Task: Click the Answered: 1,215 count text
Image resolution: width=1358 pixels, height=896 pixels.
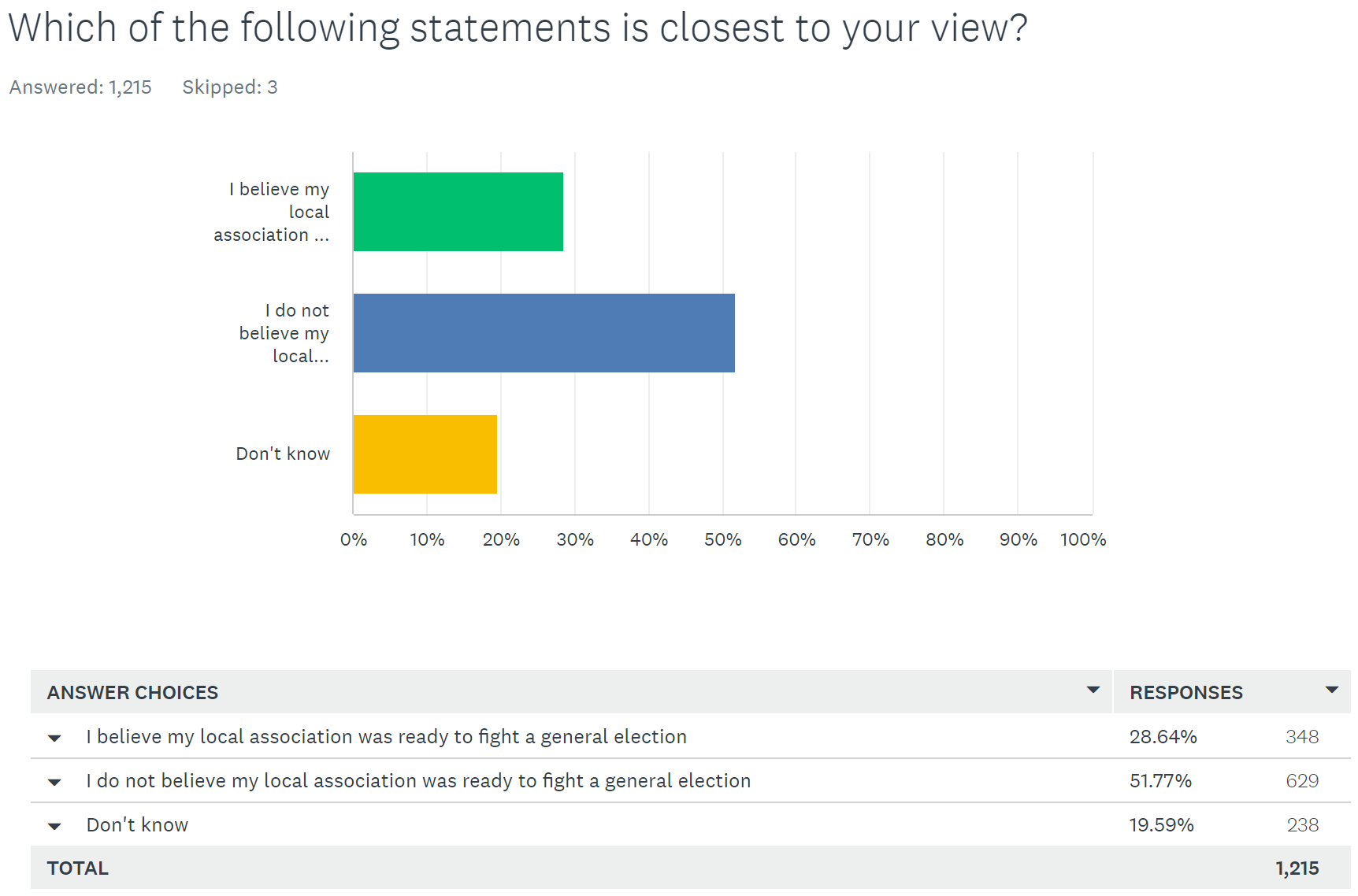Action: click(x=80, y=87)
